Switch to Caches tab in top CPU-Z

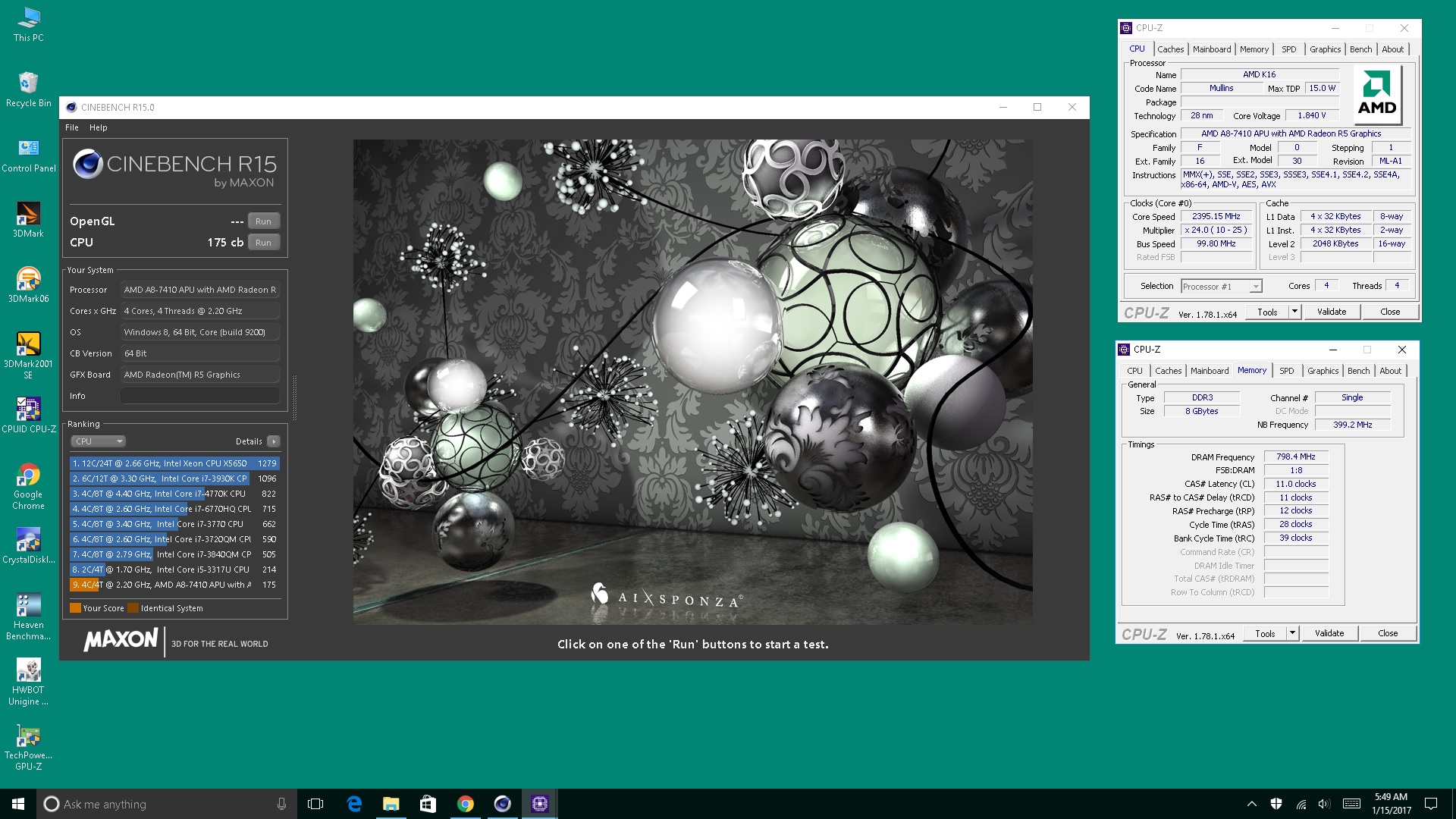pyautogui.click(x=1170, y=49)
